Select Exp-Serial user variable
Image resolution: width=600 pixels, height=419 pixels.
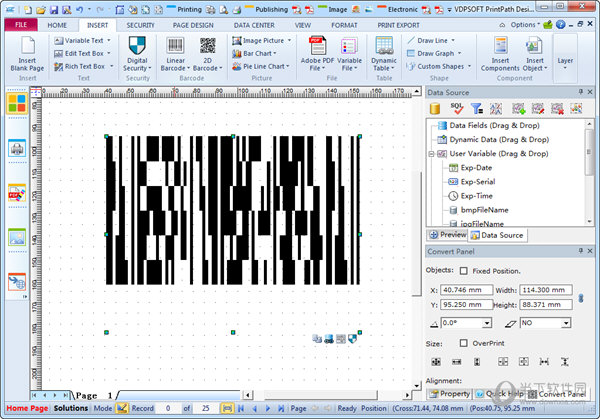coord(478,182)
